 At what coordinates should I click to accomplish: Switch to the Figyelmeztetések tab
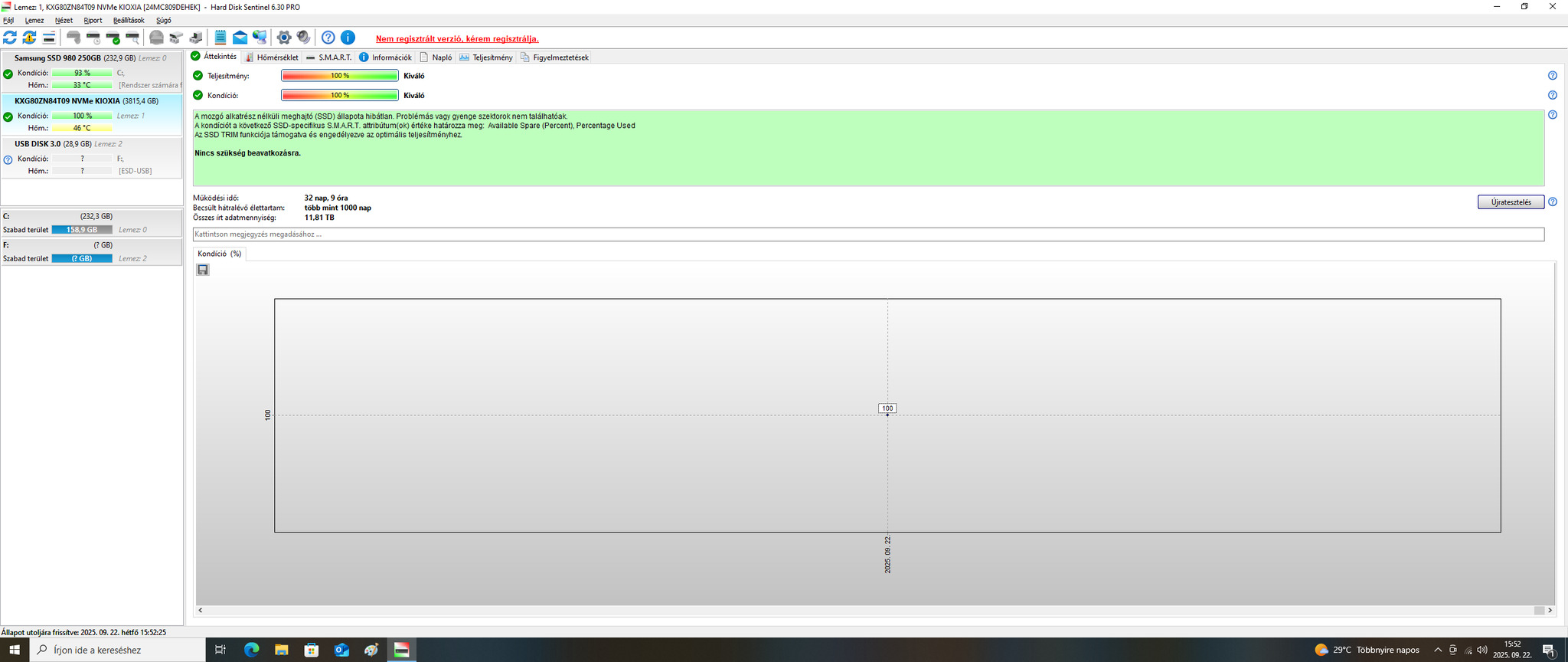tap(555, 57)
